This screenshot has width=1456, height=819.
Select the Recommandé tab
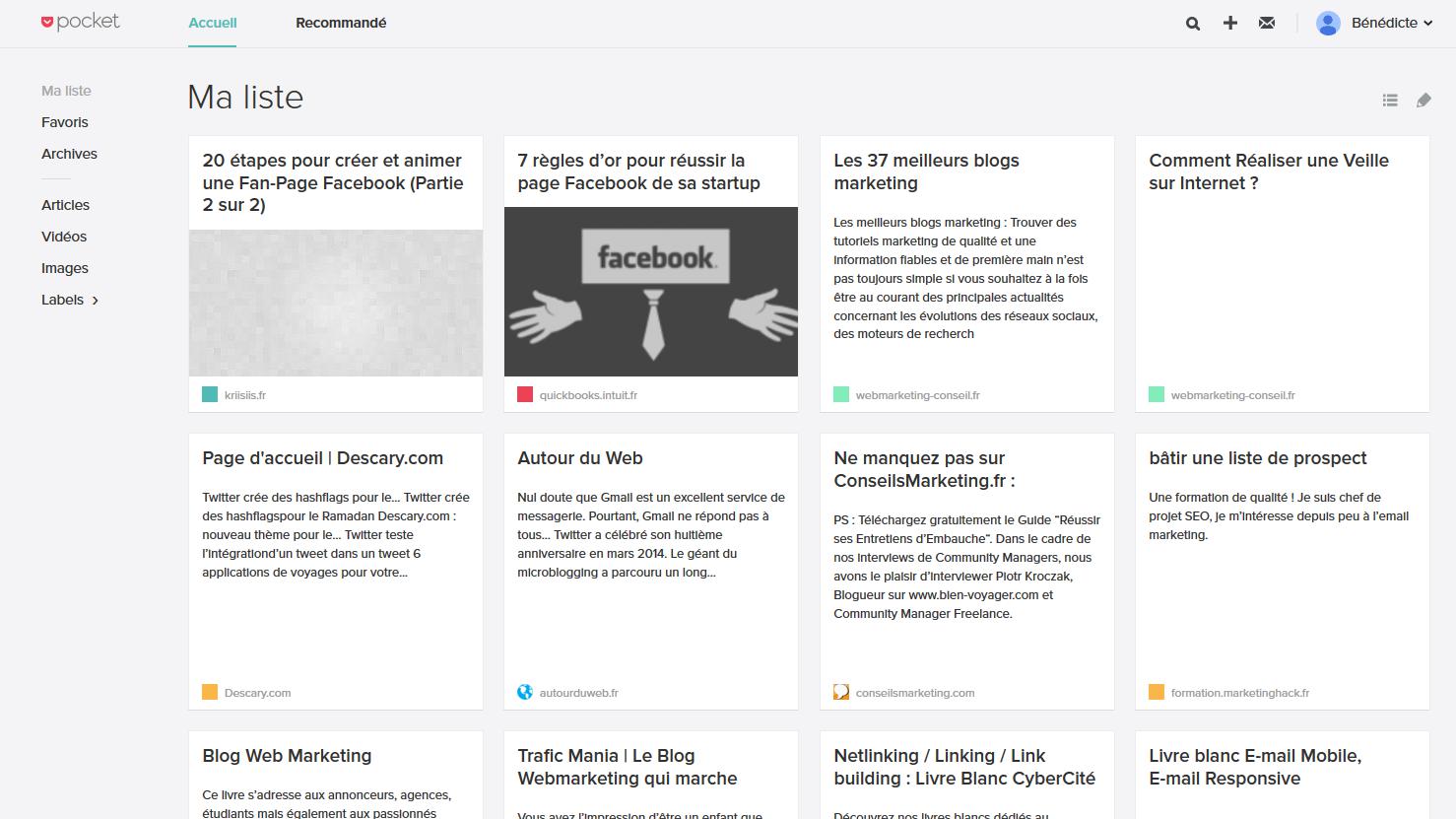click(x=341, y=23)
